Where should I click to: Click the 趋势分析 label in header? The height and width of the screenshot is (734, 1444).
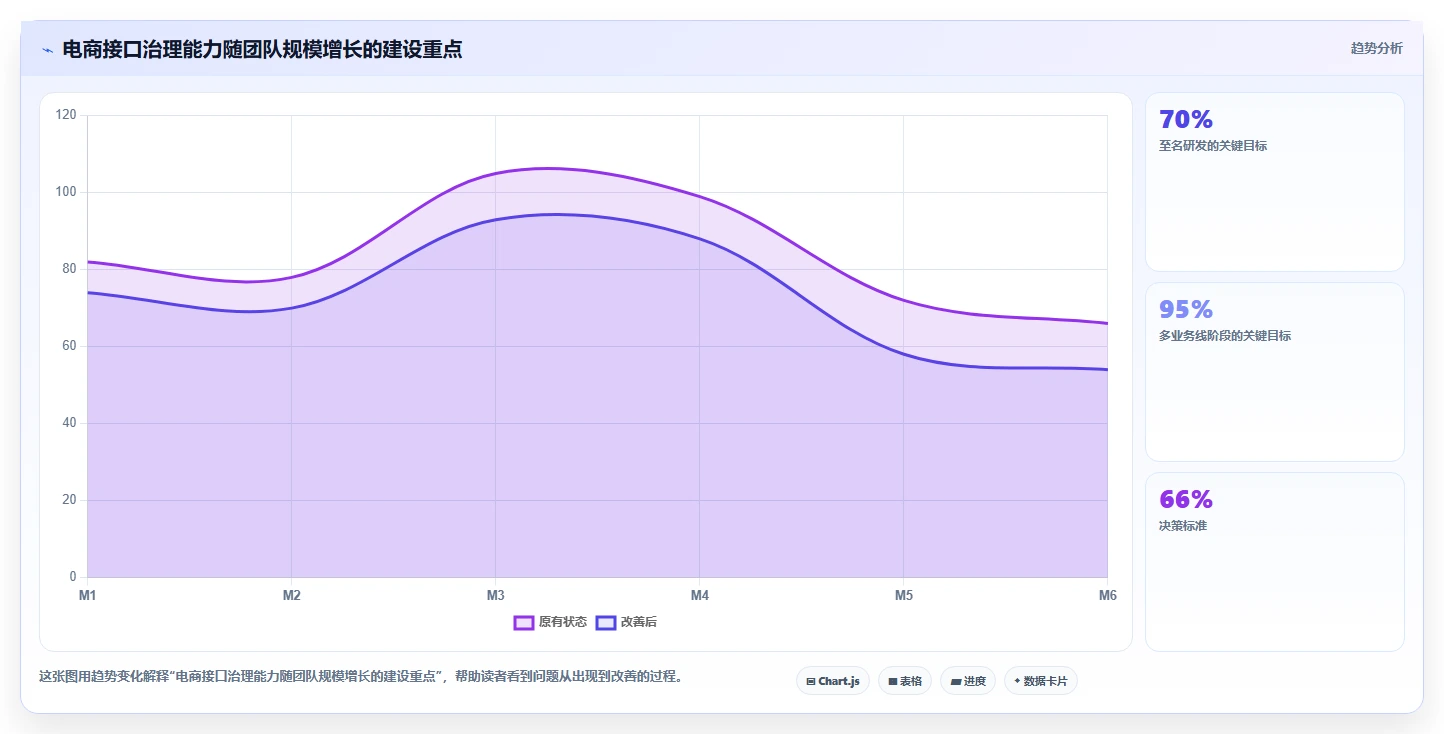tap(1376, 48)
